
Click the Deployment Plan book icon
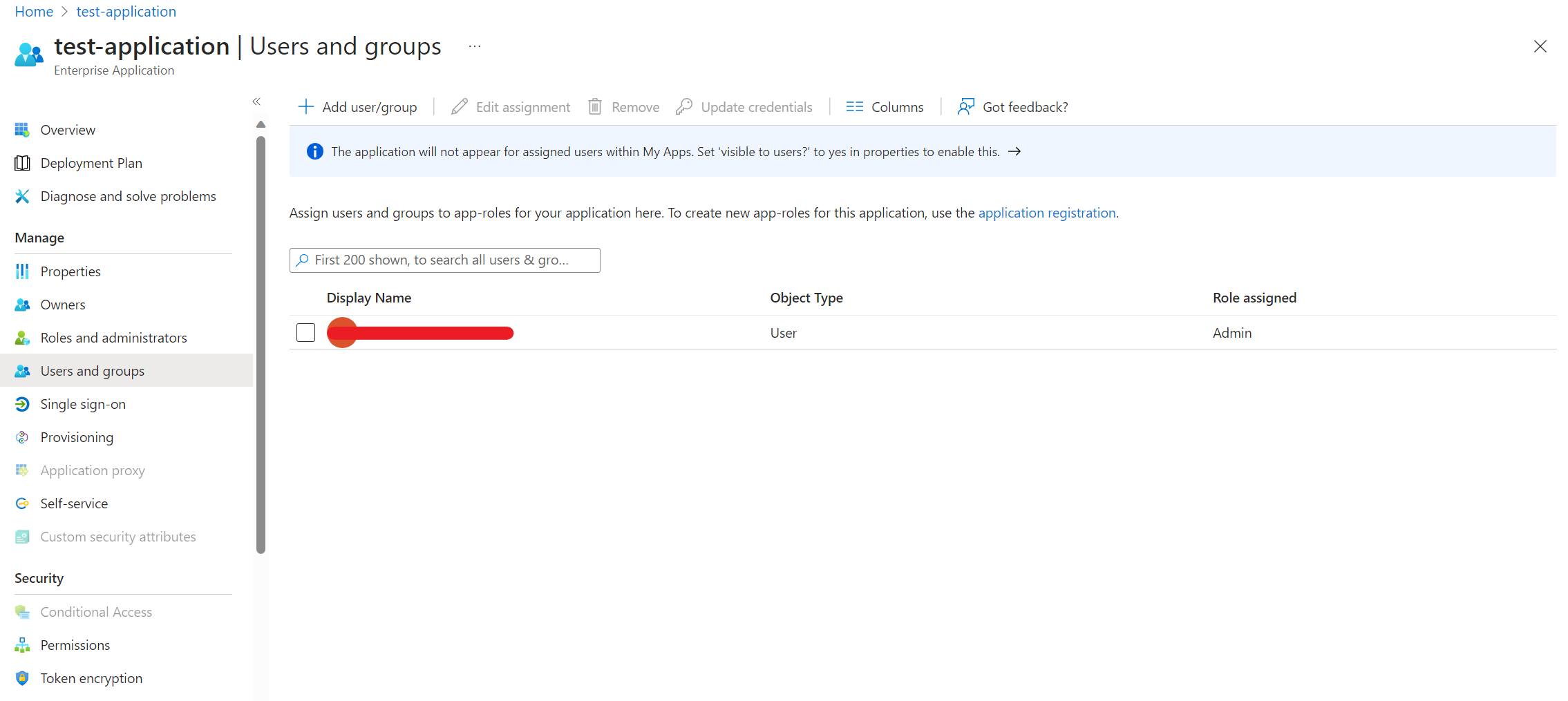click(x=22, y=163)
